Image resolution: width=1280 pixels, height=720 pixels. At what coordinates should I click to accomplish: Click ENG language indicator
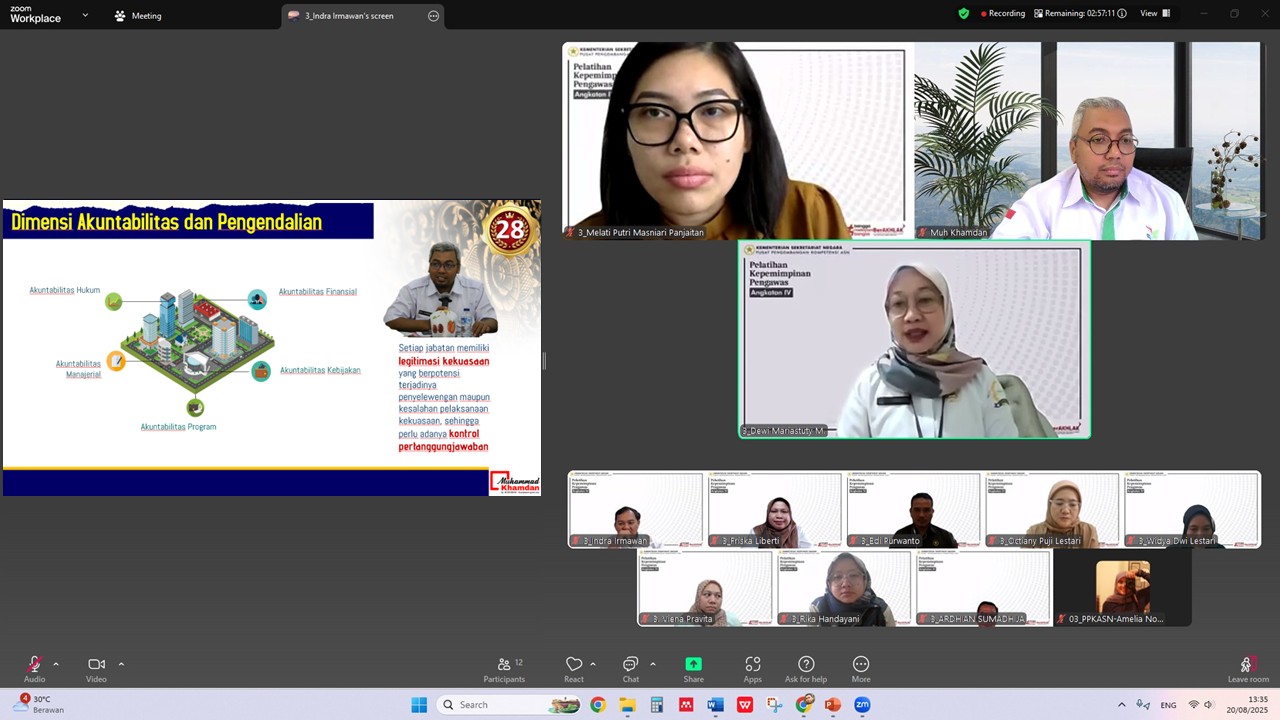(x=1168, y=705)
